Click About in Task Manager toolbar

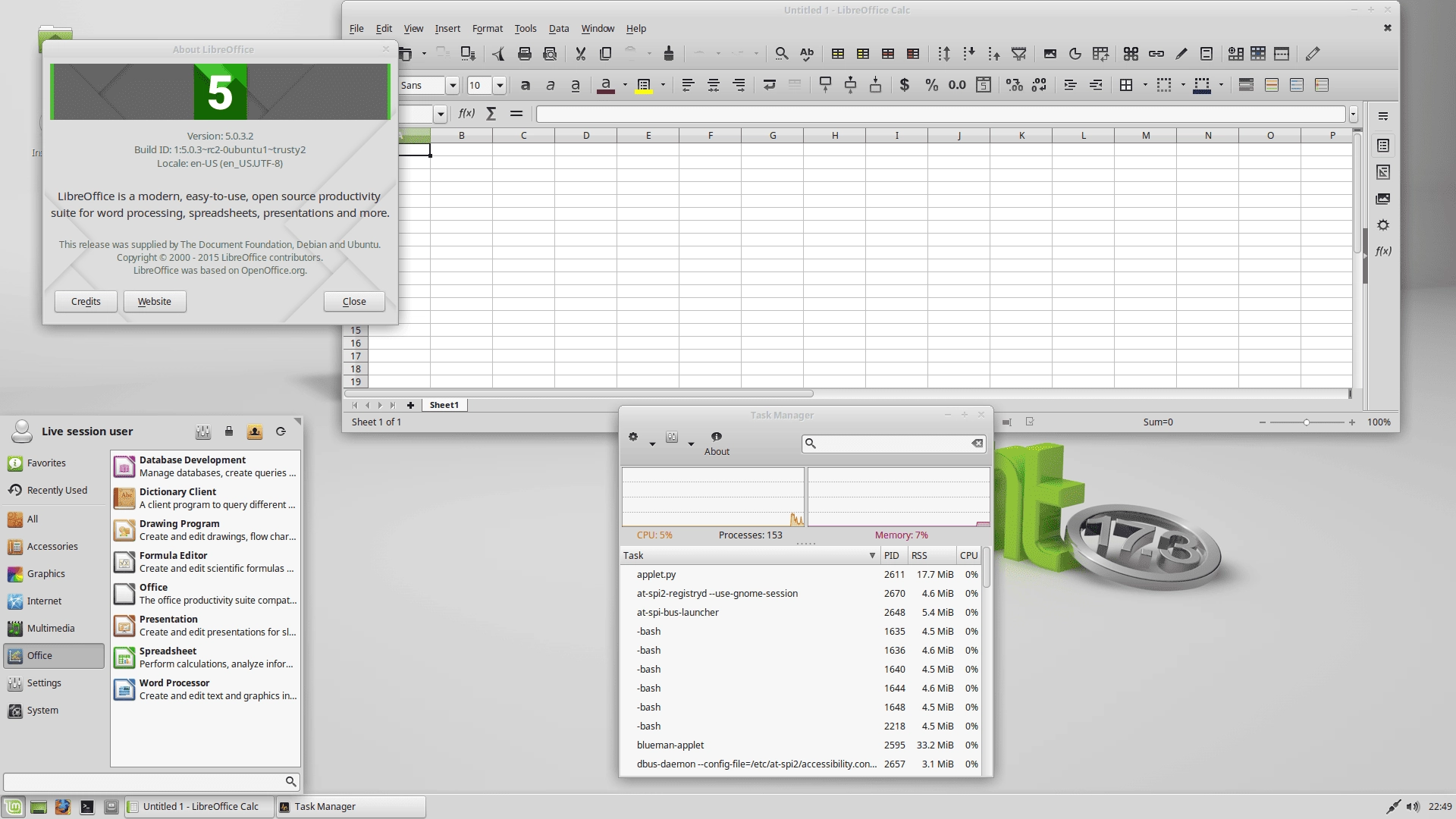[x=717, y=444]
